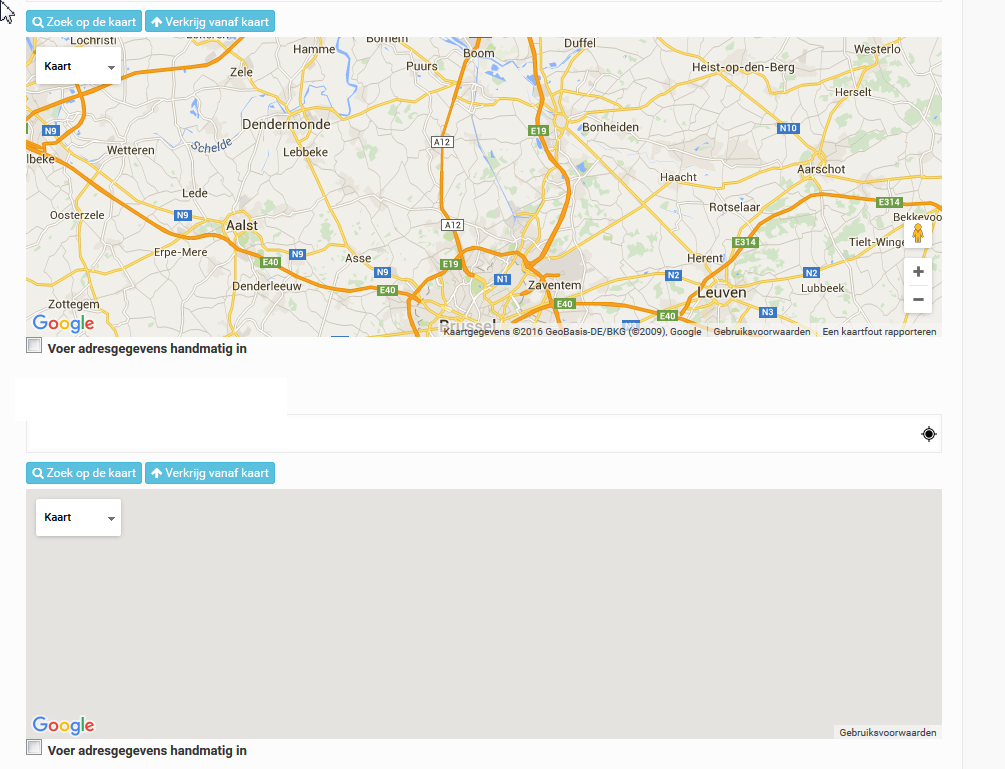Click the Rotselaar label on the map
Viewport: 1005px width, 769px height.
pyautogui.click(x=735, y=207)
